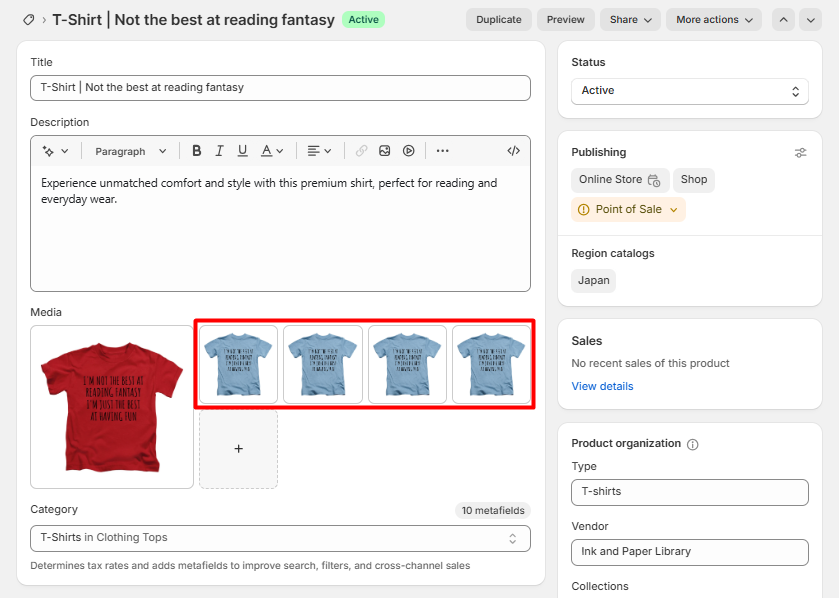839x598 pixels.
Task: Click the add media plus tile
Action: click(x=238, y=449)
